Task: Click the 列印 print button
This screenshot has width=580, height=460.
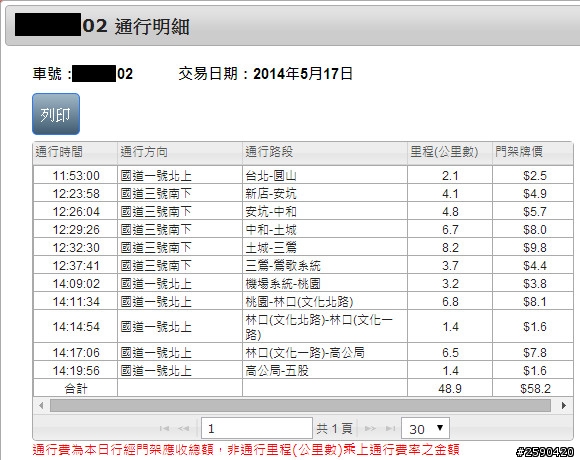Action: point(56,114)
